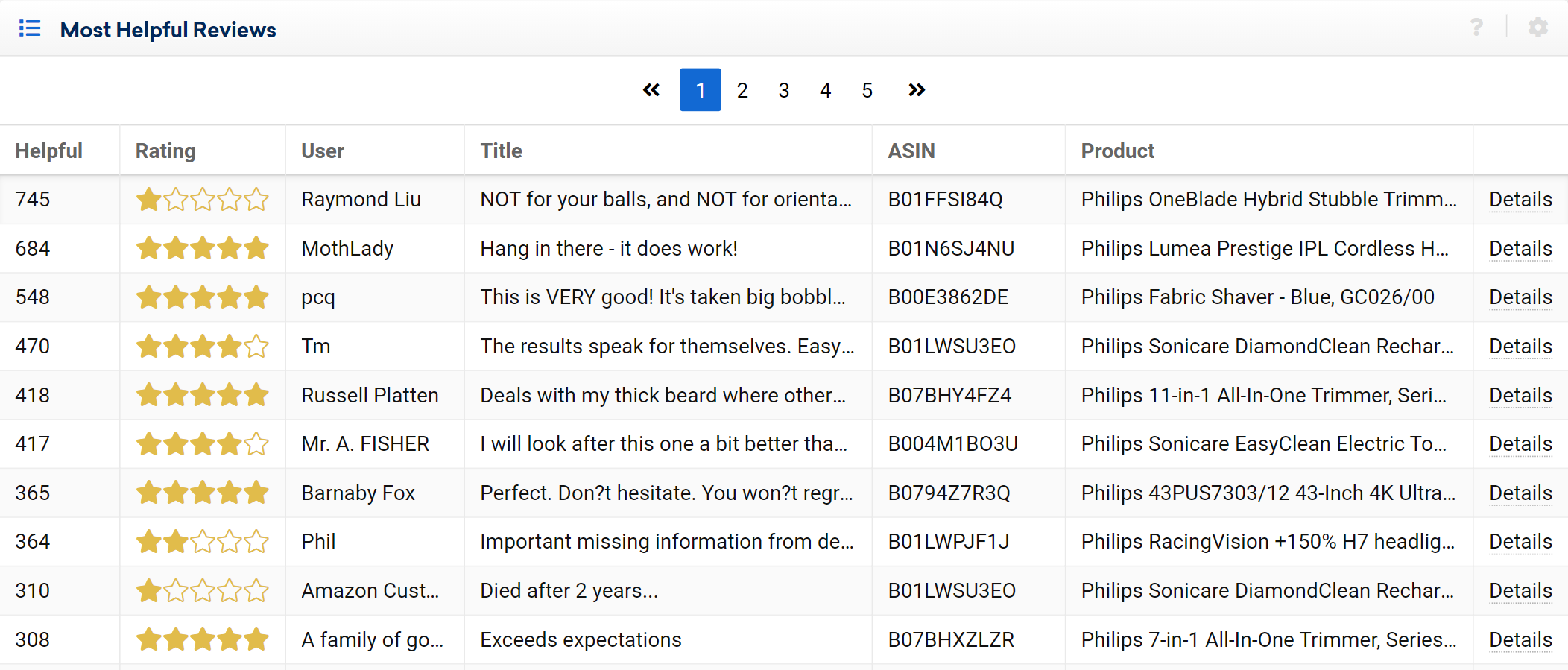Open Details for the 'Exceeds expectations' review

[x=1520, y=640]
